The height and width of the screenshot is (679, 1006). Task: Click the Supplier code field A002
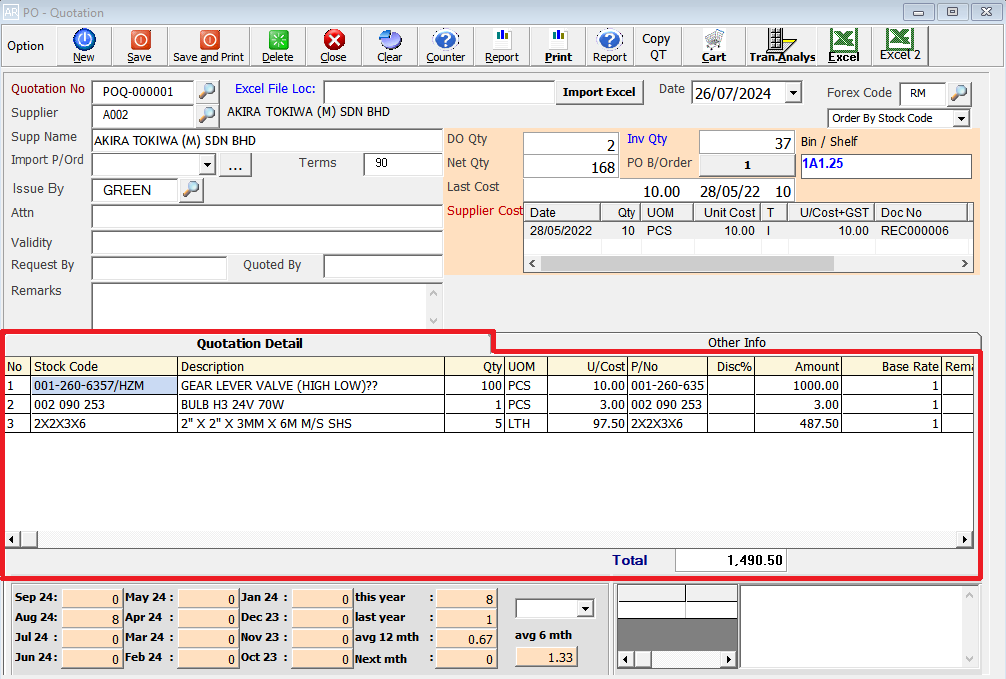pyautogui.click(x=142, y=115)
